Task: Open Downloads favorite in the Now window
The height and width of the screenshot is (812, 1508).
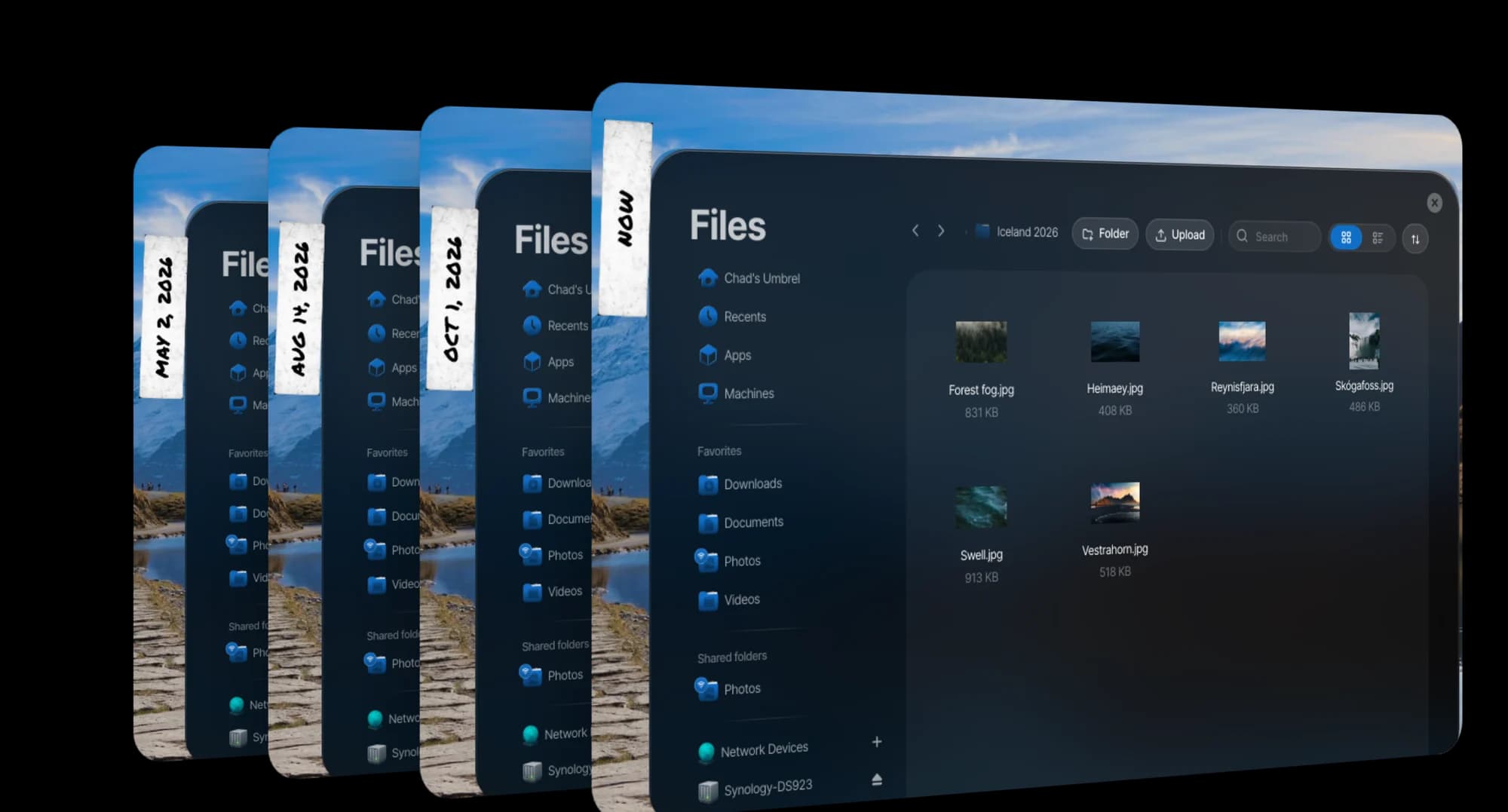Action: point(740,484)
